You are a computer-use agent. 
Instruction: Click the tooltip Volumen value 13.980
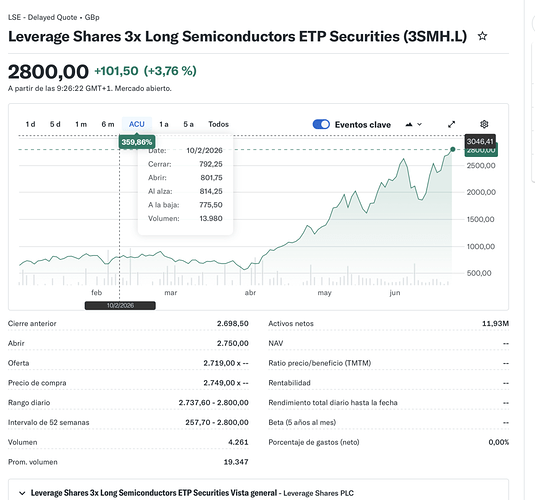[211, 219]
